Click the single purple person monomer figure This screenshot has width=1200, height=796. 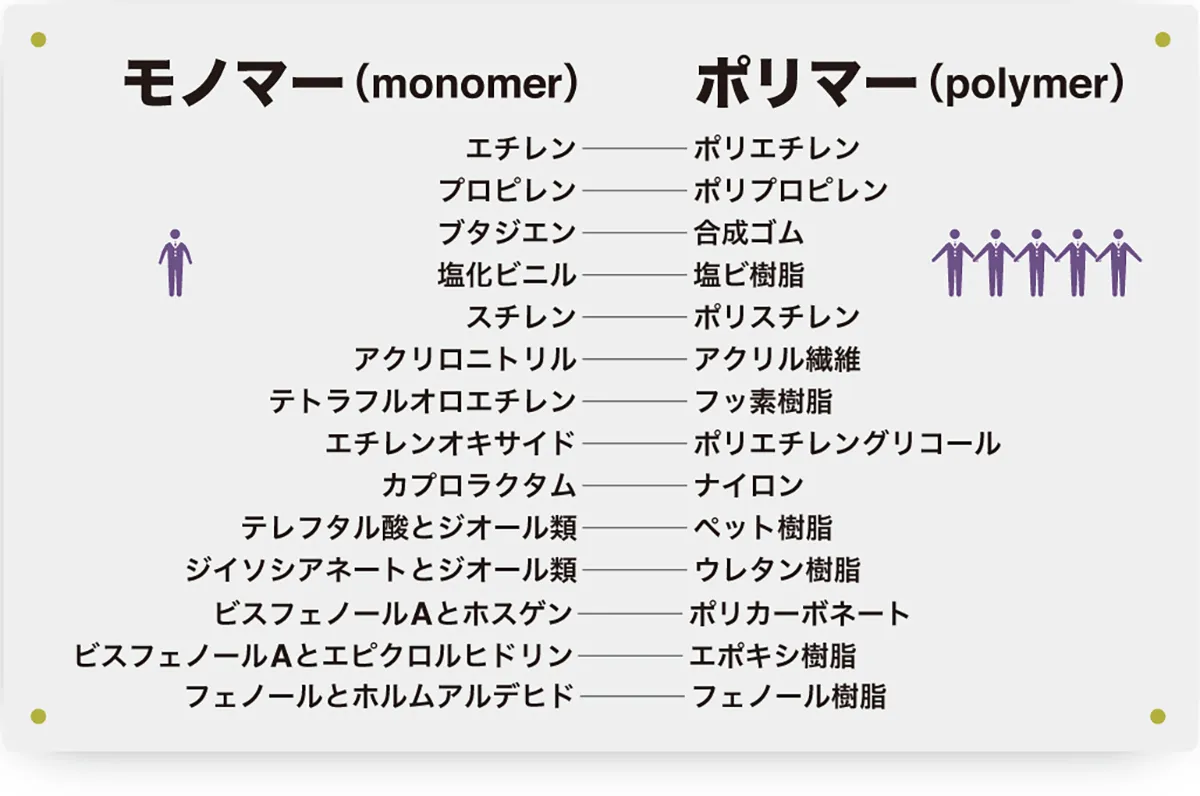(x=175, y=263)
